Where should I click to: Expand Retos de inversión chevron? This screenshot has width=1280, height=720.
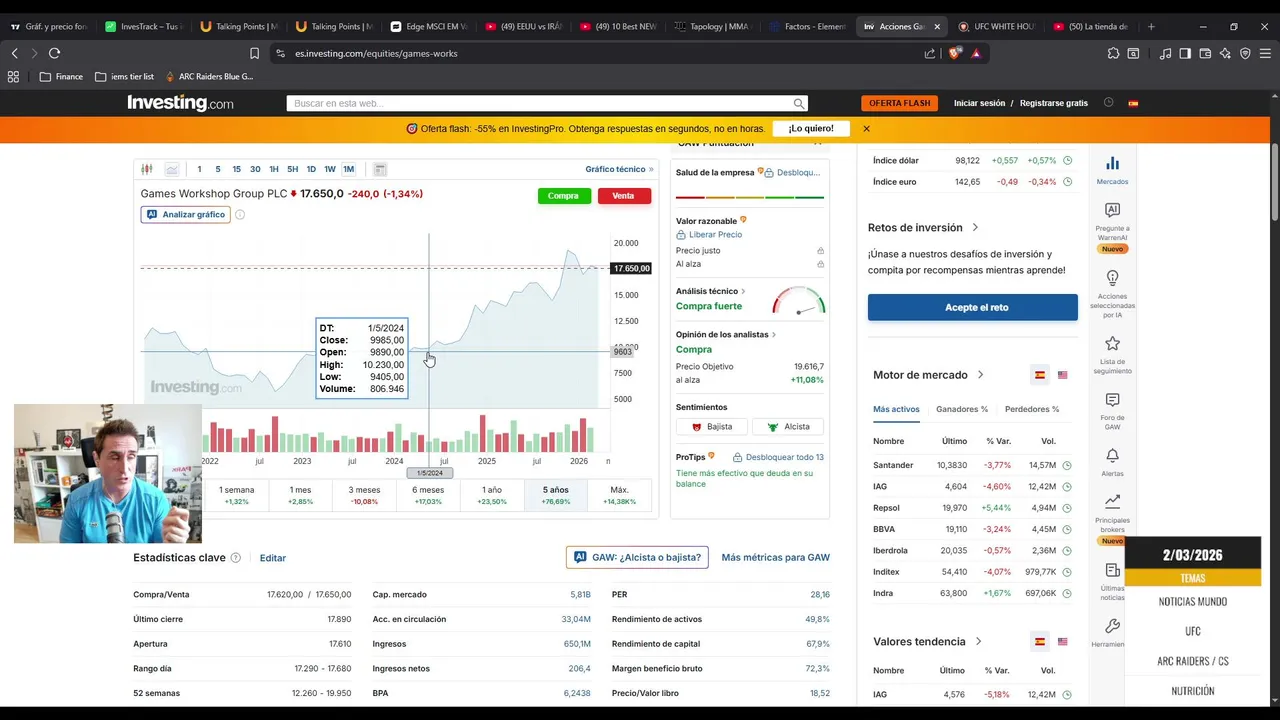click(975, 228)
